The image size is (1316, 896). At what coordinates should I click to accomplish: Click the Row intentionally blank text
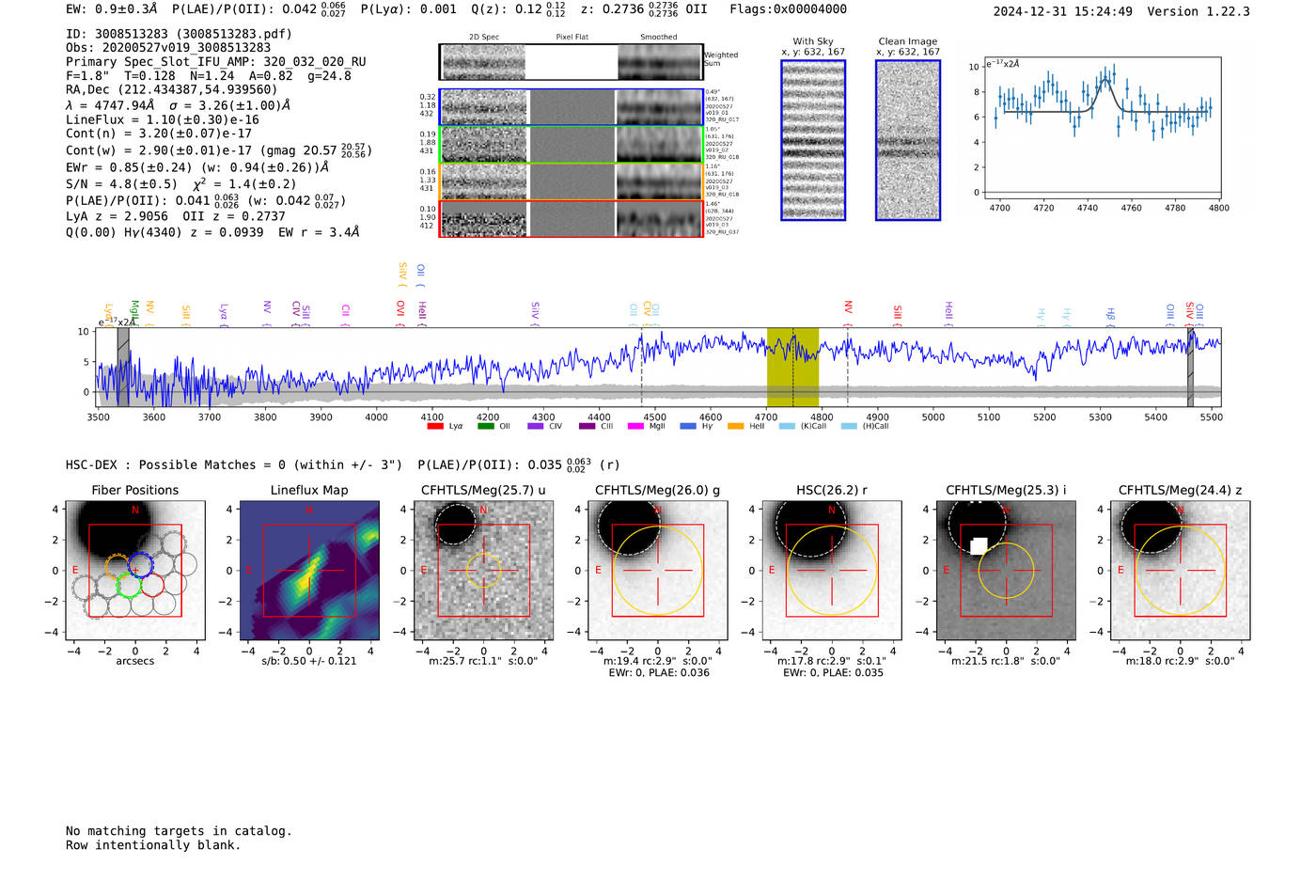(x=153, y=845)
